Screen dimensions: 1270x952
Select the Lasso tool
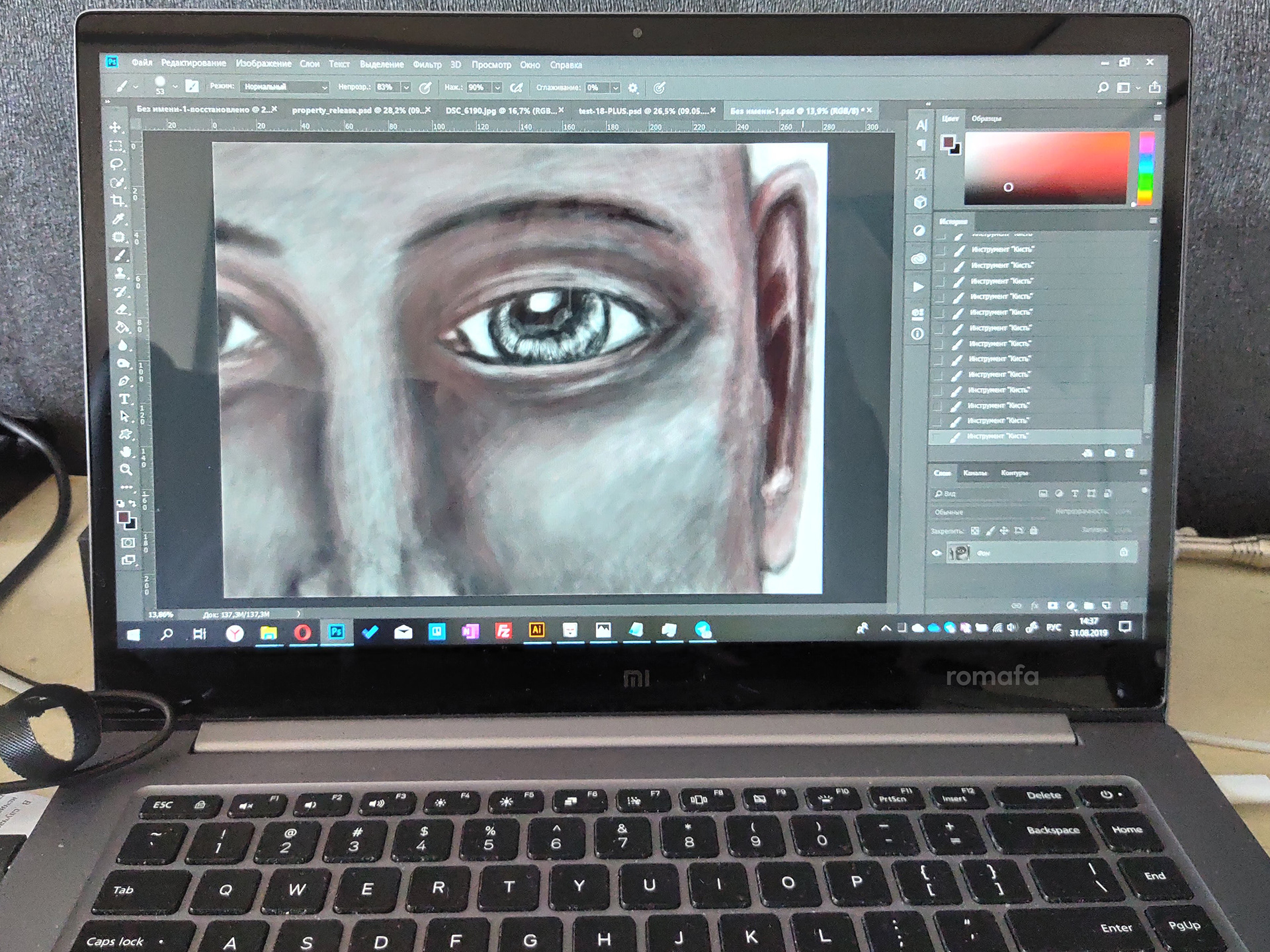(x=117, y=163)
